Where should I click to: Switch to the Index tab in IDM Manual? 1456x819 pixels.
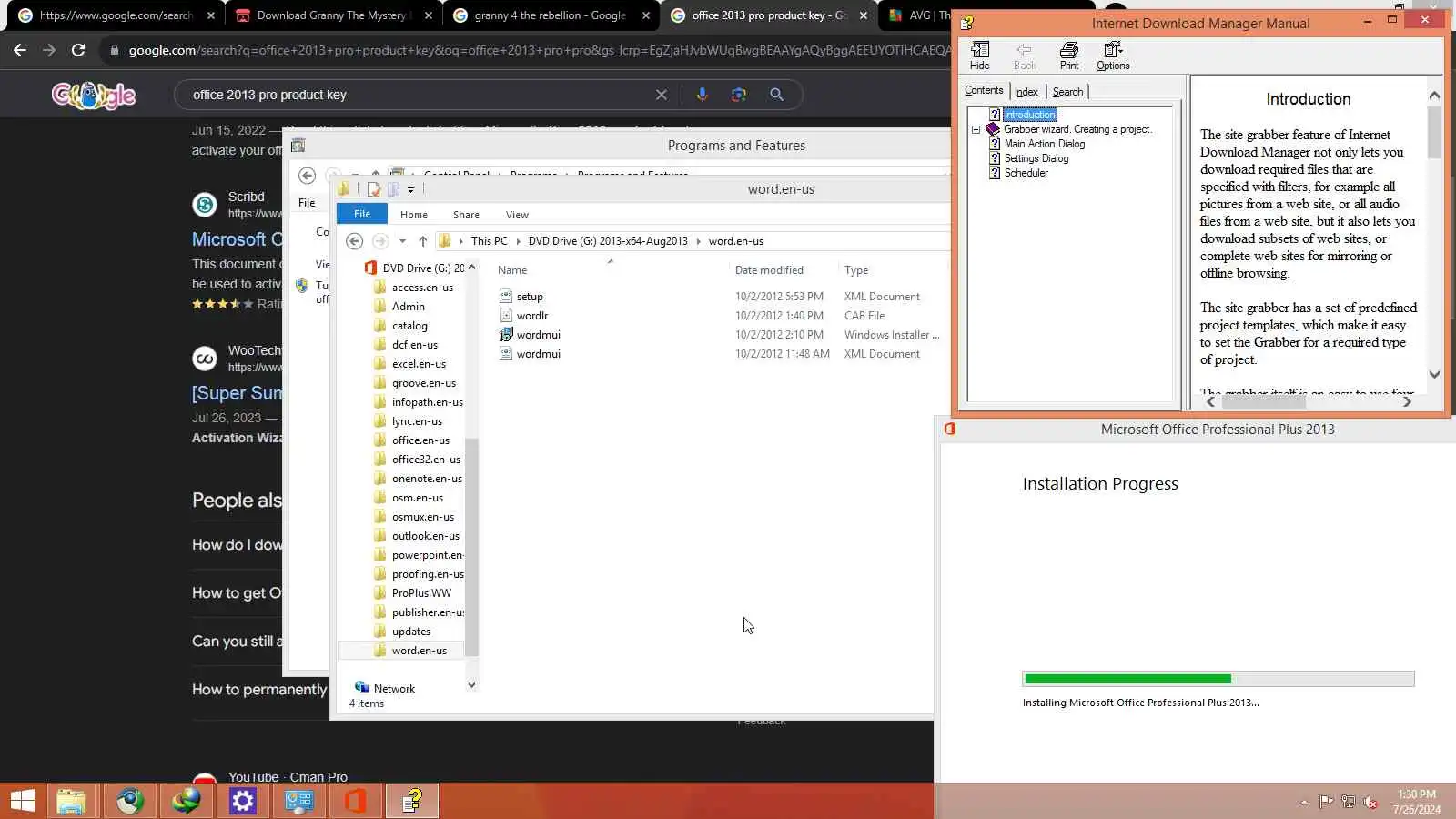click(1026, 92)
